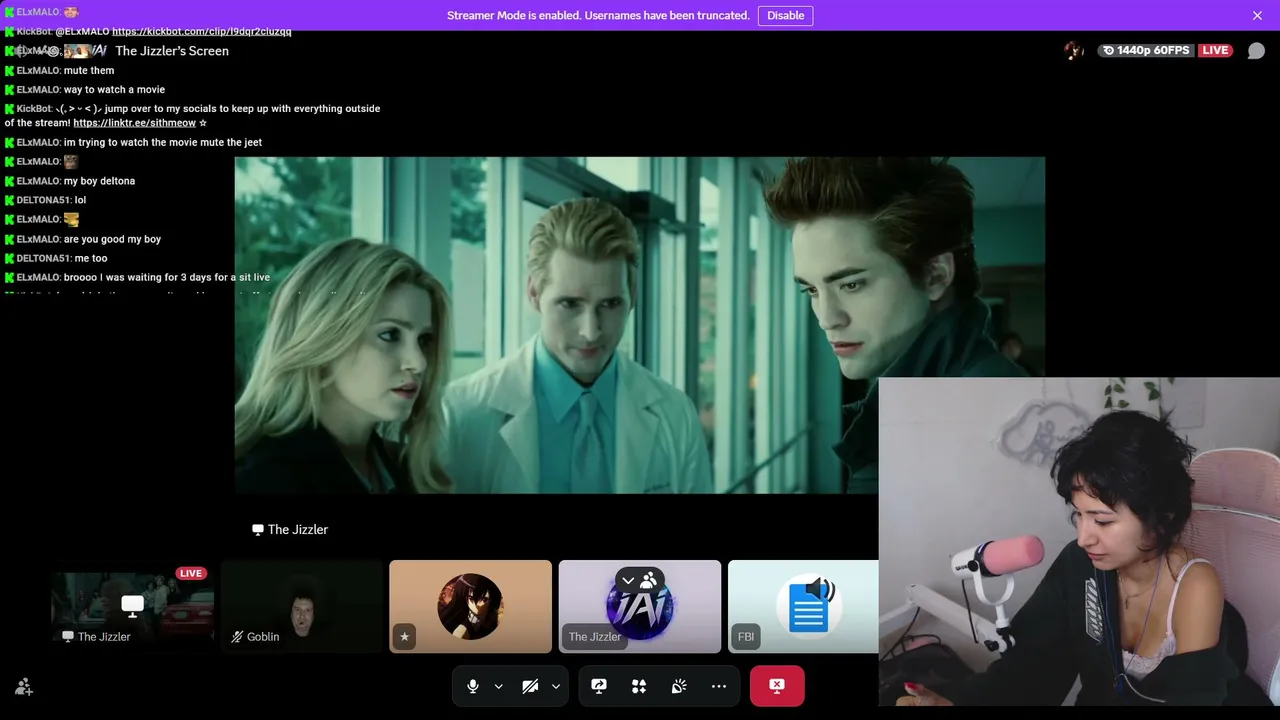Dismiss the Streamer Mode banner
The width and height of the screenshot is (1280, 720).
click(1257, 15)
